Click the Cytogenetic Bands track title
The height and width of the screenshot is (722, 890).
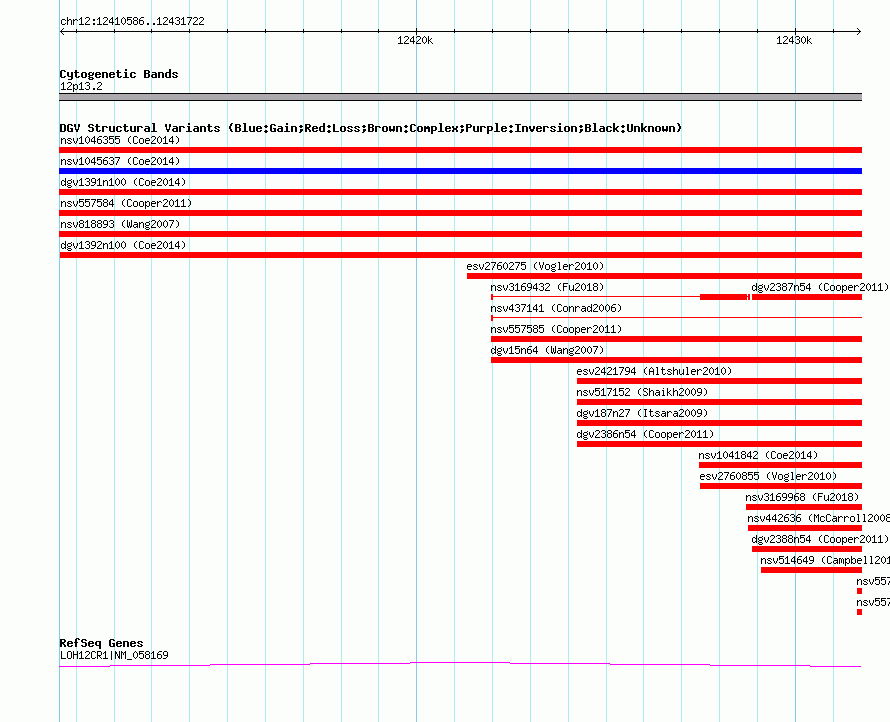click(x=119, y=74)
